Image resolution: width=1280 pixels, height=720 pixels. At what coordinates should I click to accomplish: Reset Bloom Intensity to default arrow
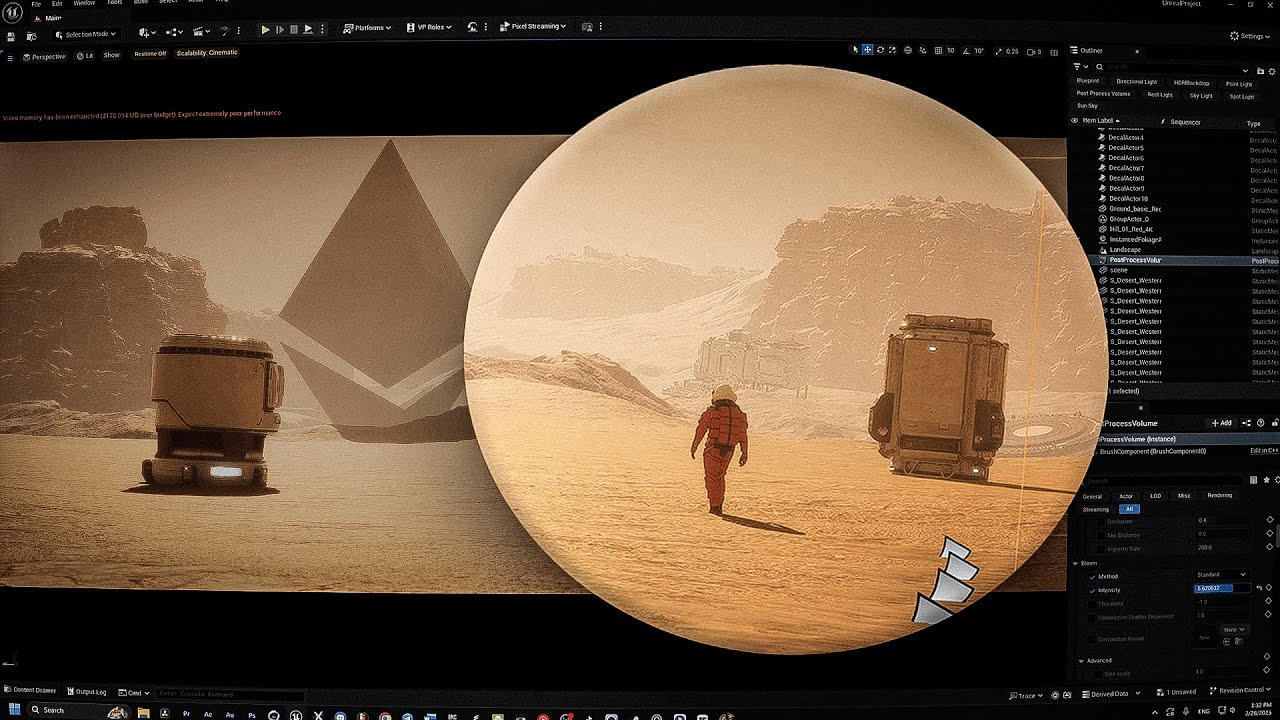[1259, 588]
